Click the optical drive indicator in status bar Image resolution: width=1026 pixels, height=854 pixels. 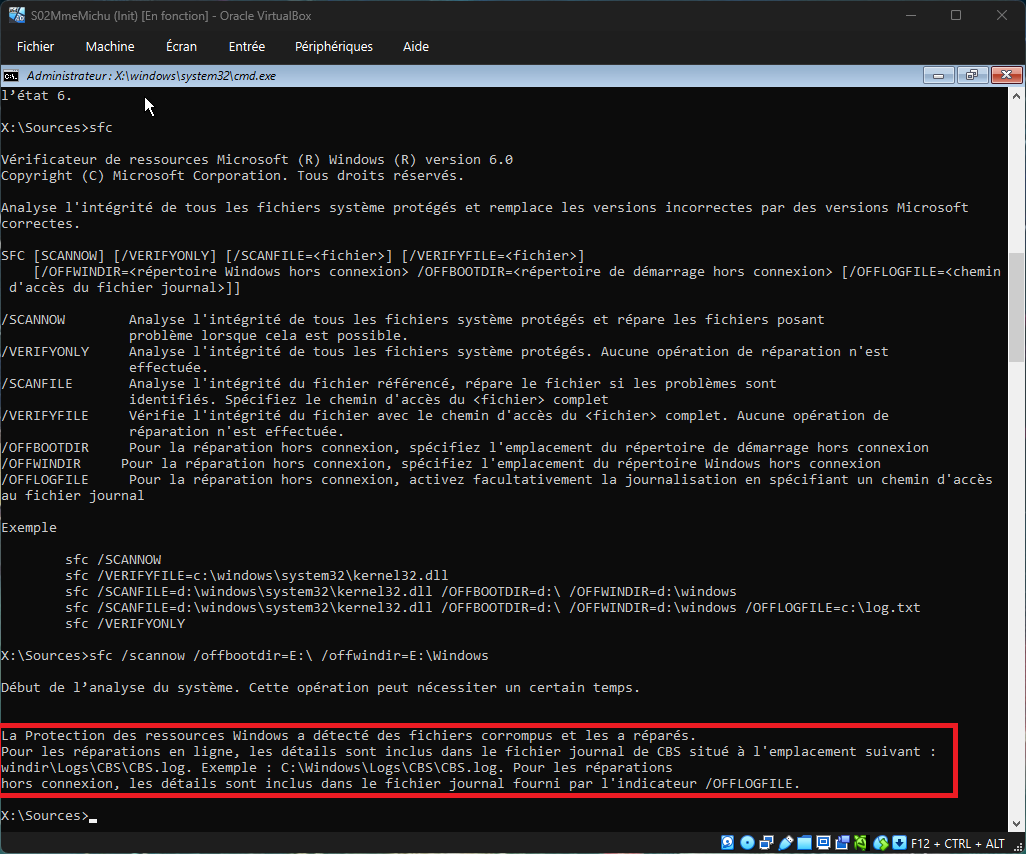(x=747, y=842)
